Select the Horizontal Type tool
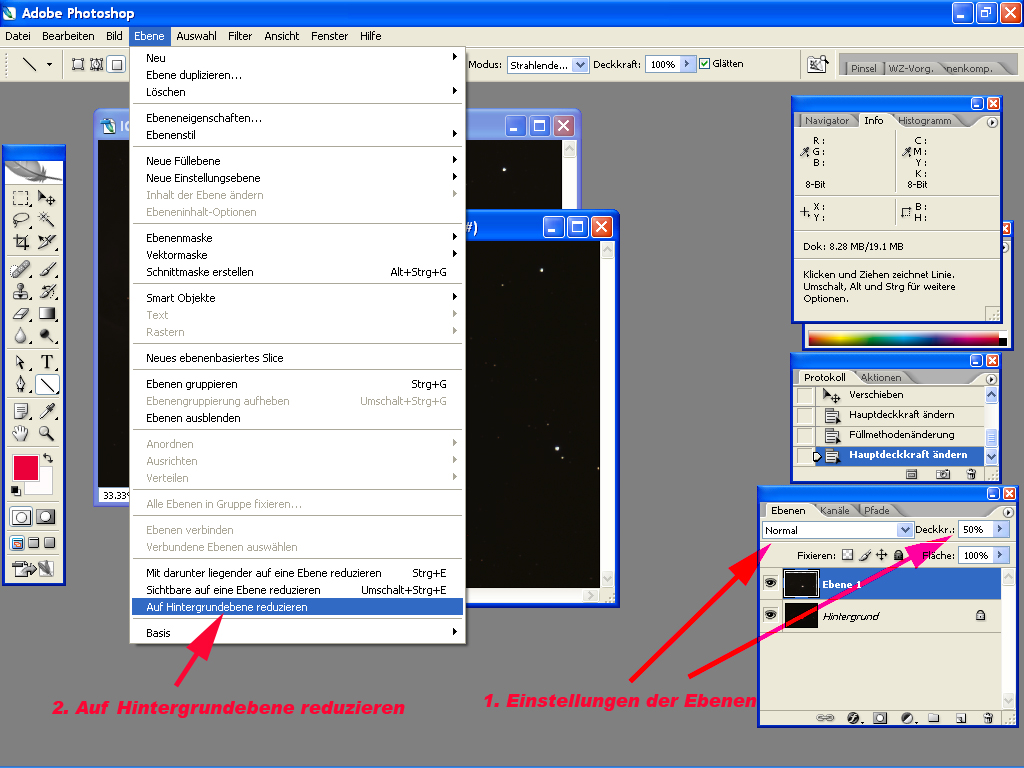The width and height of the screenshot is (1024, 768). tap(46, 361)
